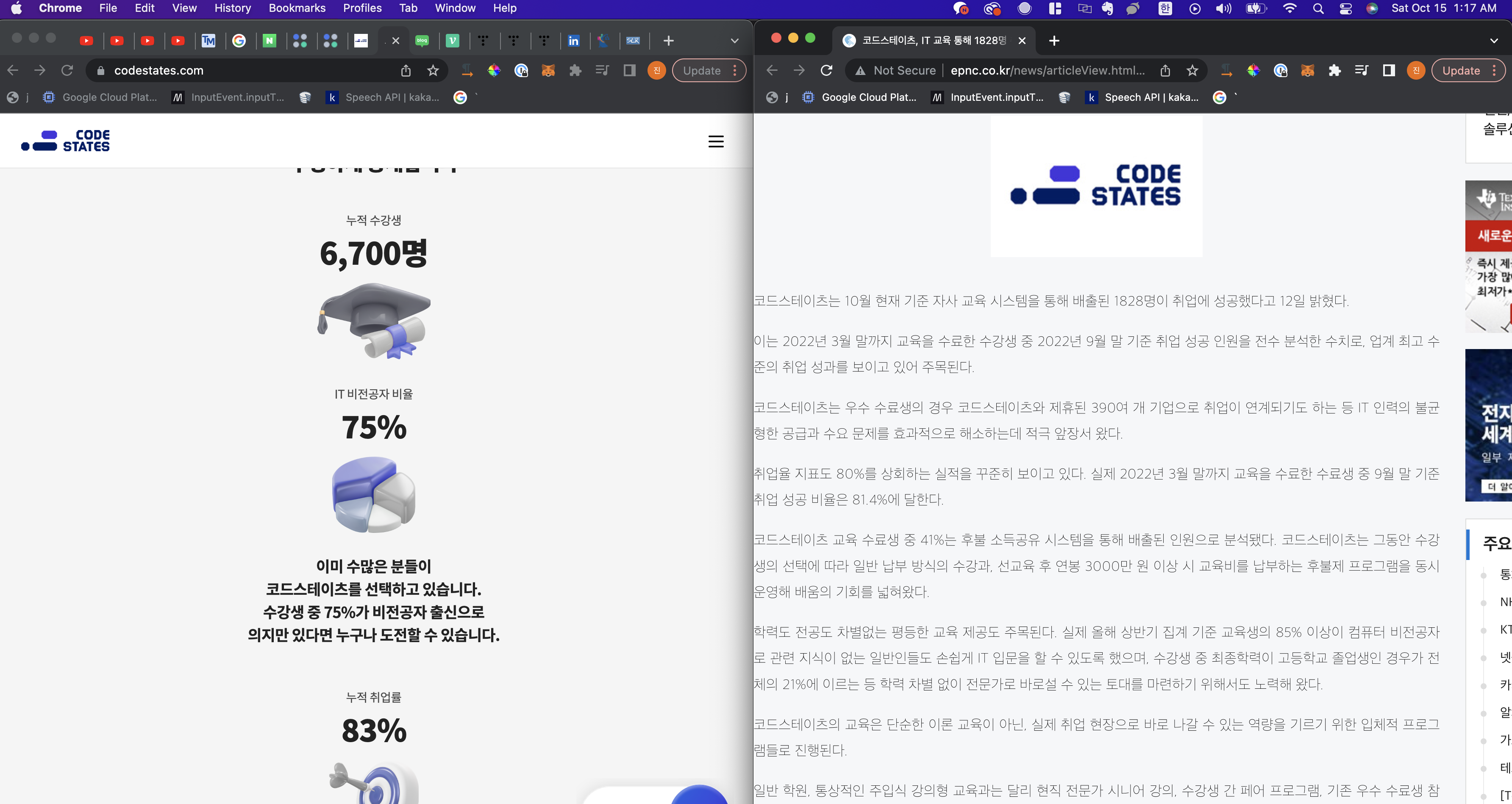Screen dimensions: 1512x804
Task: Bookmark the epnc article with the star icon
Action: pos(1192,70)
